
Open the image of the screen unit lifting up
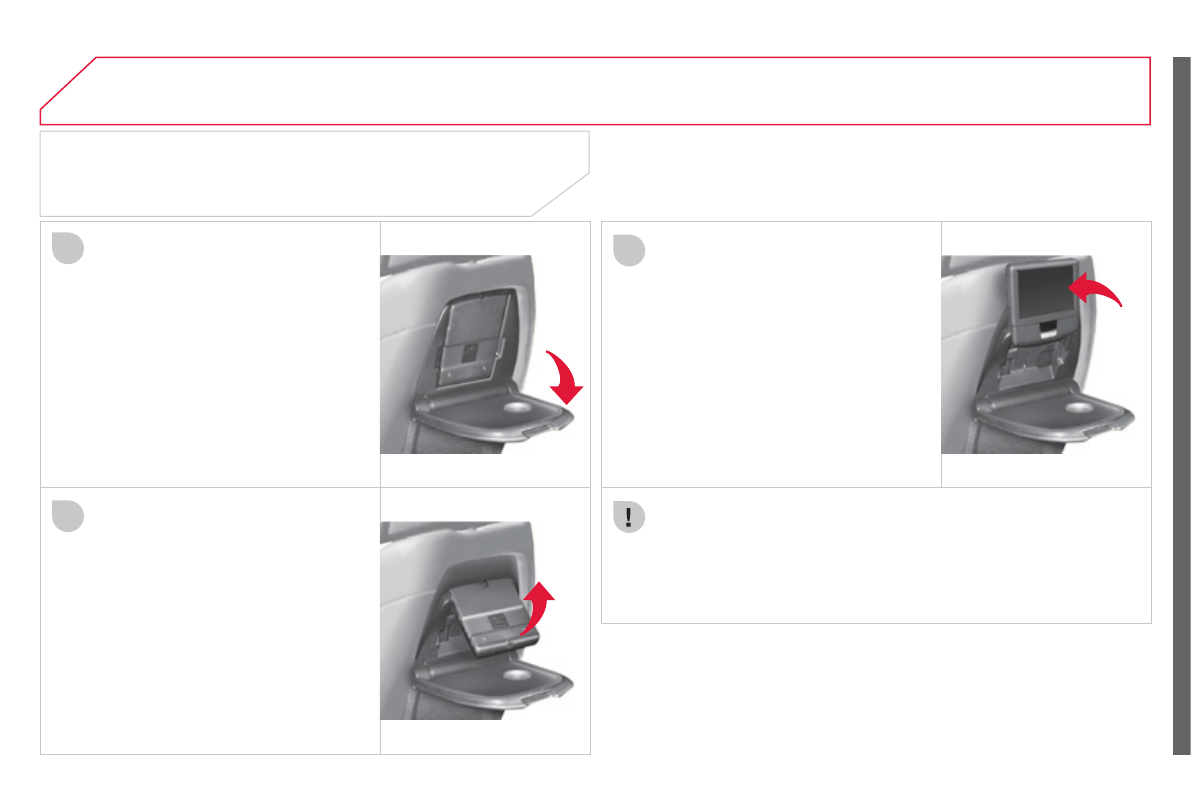point(478,620)
